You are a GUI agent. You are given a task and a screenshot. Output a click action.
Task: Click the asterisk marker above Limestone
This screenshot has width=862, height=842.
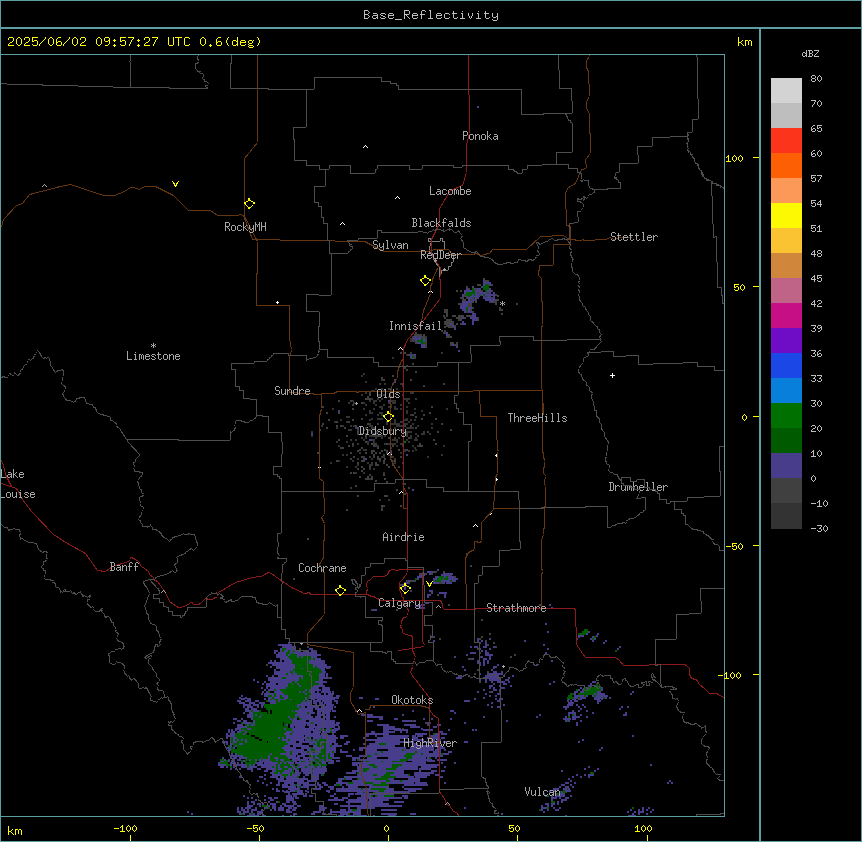[153, 346]
